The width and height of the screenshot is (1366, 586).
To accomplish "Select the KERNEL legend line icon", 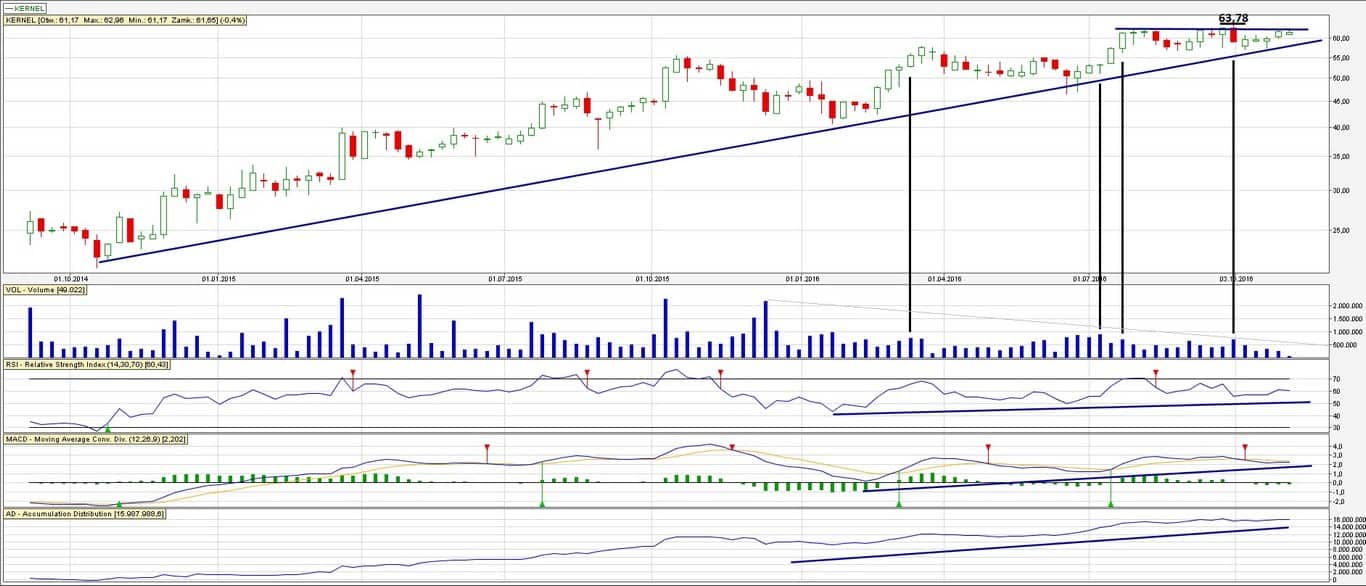I will point(10,8).
